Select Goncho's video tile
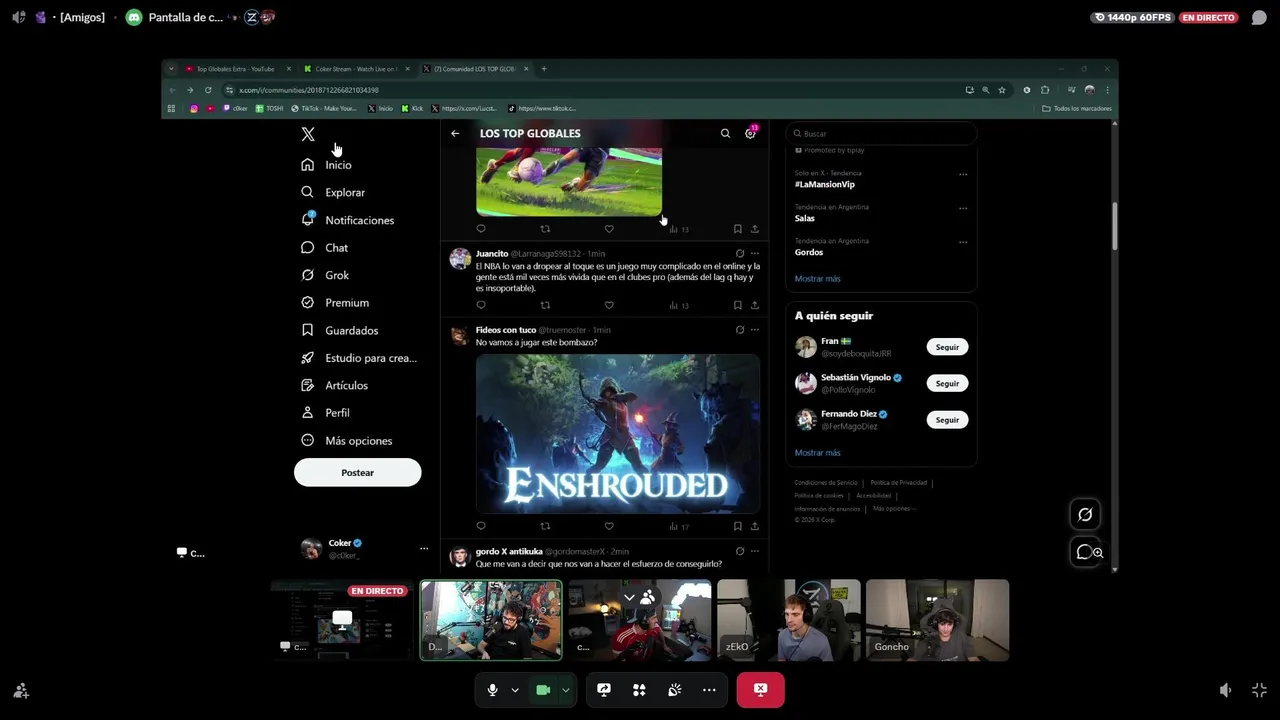1280x720 pixels. pos(937,620)
